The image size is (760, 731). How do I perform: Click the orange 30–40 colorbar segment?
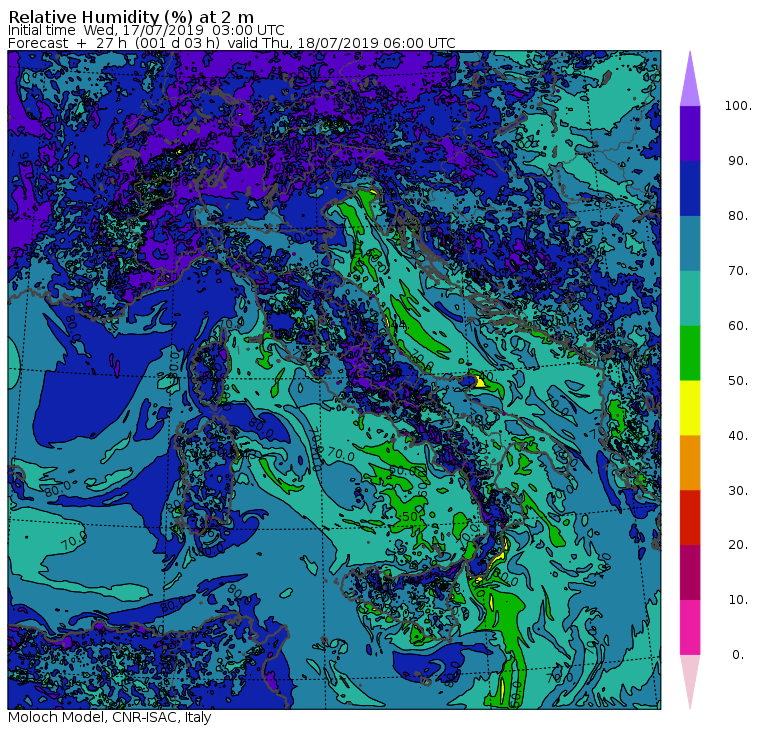pyautogui.click(x=690, y=463)
